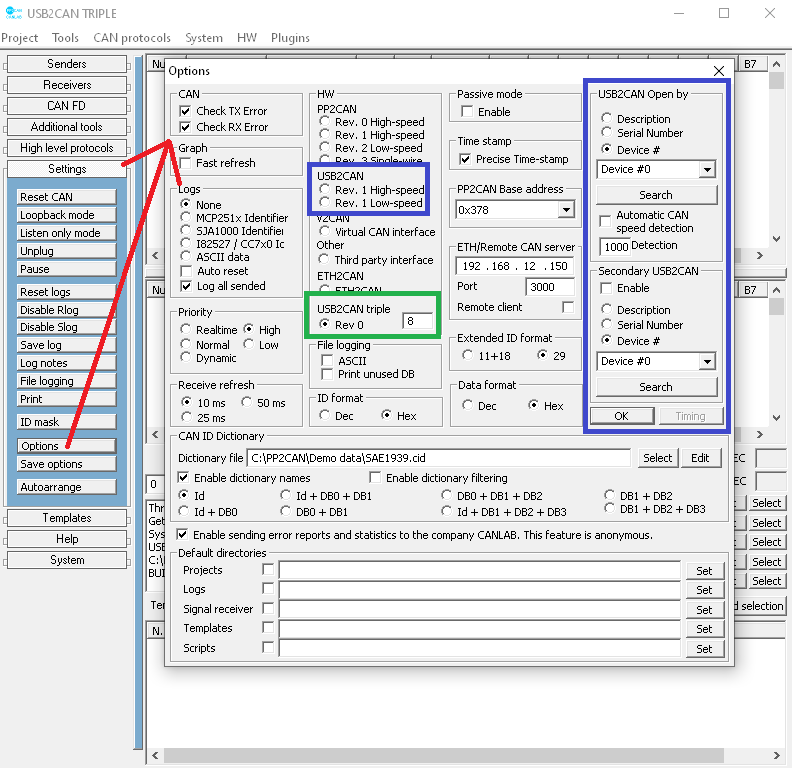Toggle Check RX Error checkbox

(185, 127)
